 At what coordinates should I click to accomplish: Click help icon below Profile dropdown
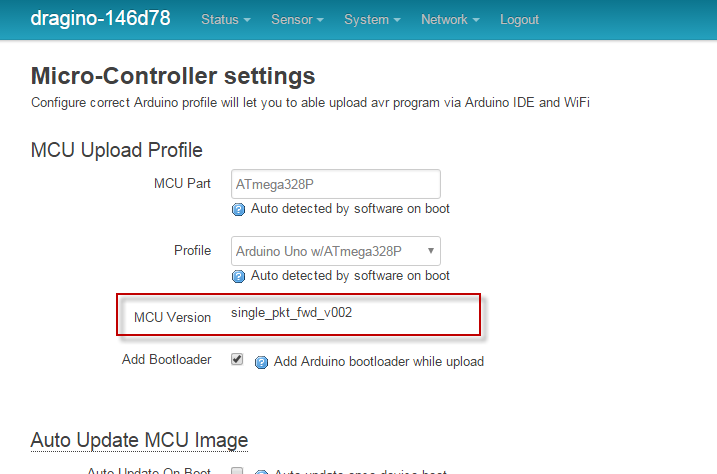(x=238, y=276)
